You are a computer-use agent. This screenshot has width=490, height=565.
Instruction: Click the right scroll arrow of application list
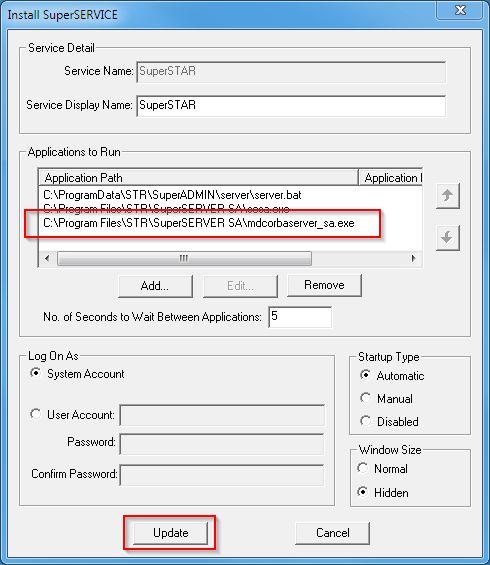414,258
